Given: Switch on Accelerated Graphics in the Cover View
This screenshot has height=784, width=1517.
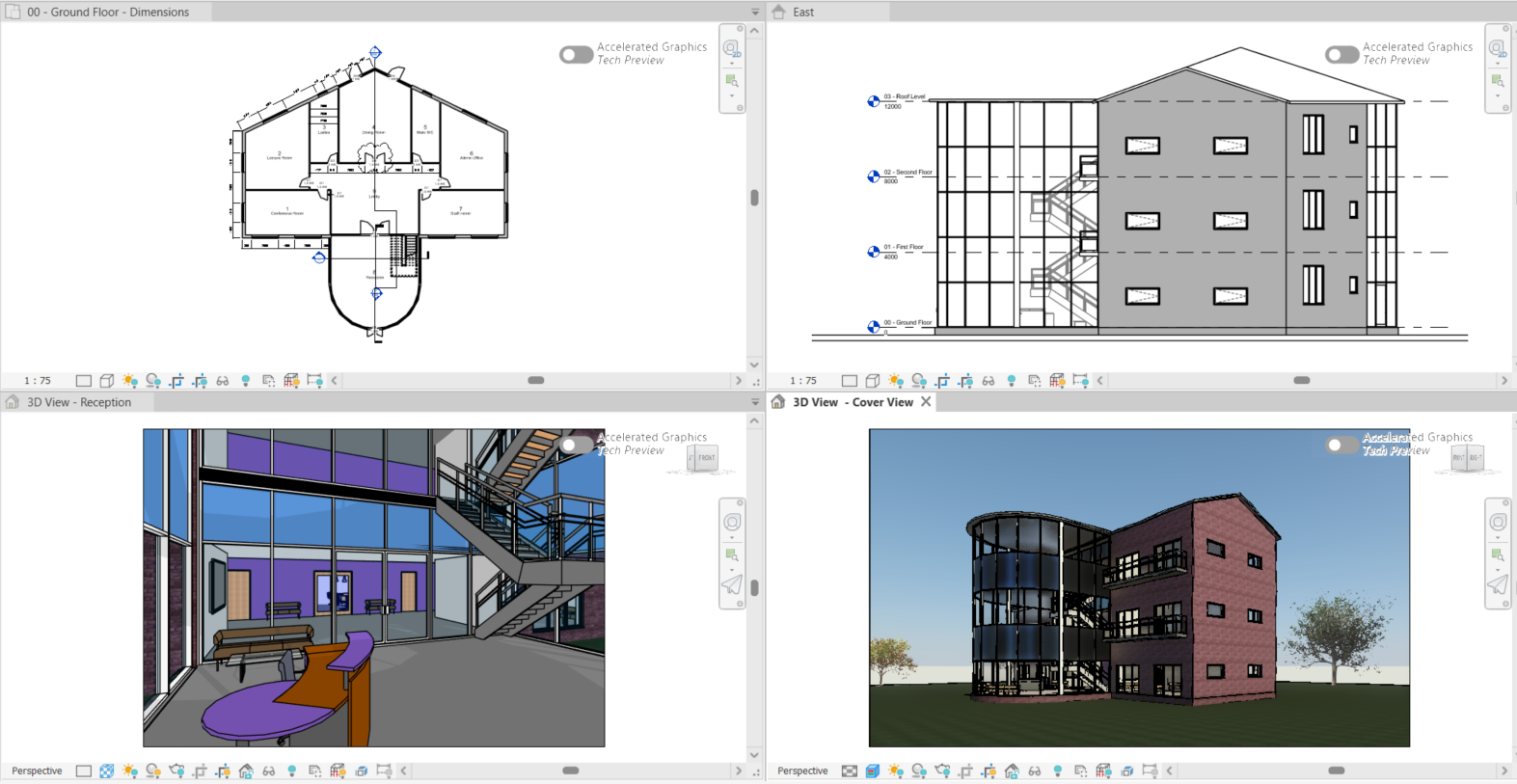Looking at the screenshot, I should (1341, 446).
